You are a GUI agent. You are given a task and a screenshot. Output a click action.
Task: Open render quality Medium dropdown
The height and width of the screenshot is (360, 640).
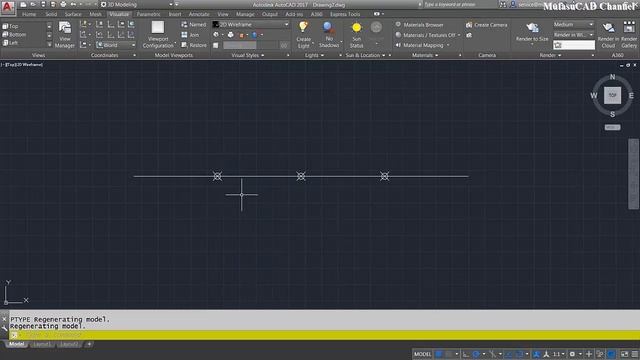[x=573, y=24]
